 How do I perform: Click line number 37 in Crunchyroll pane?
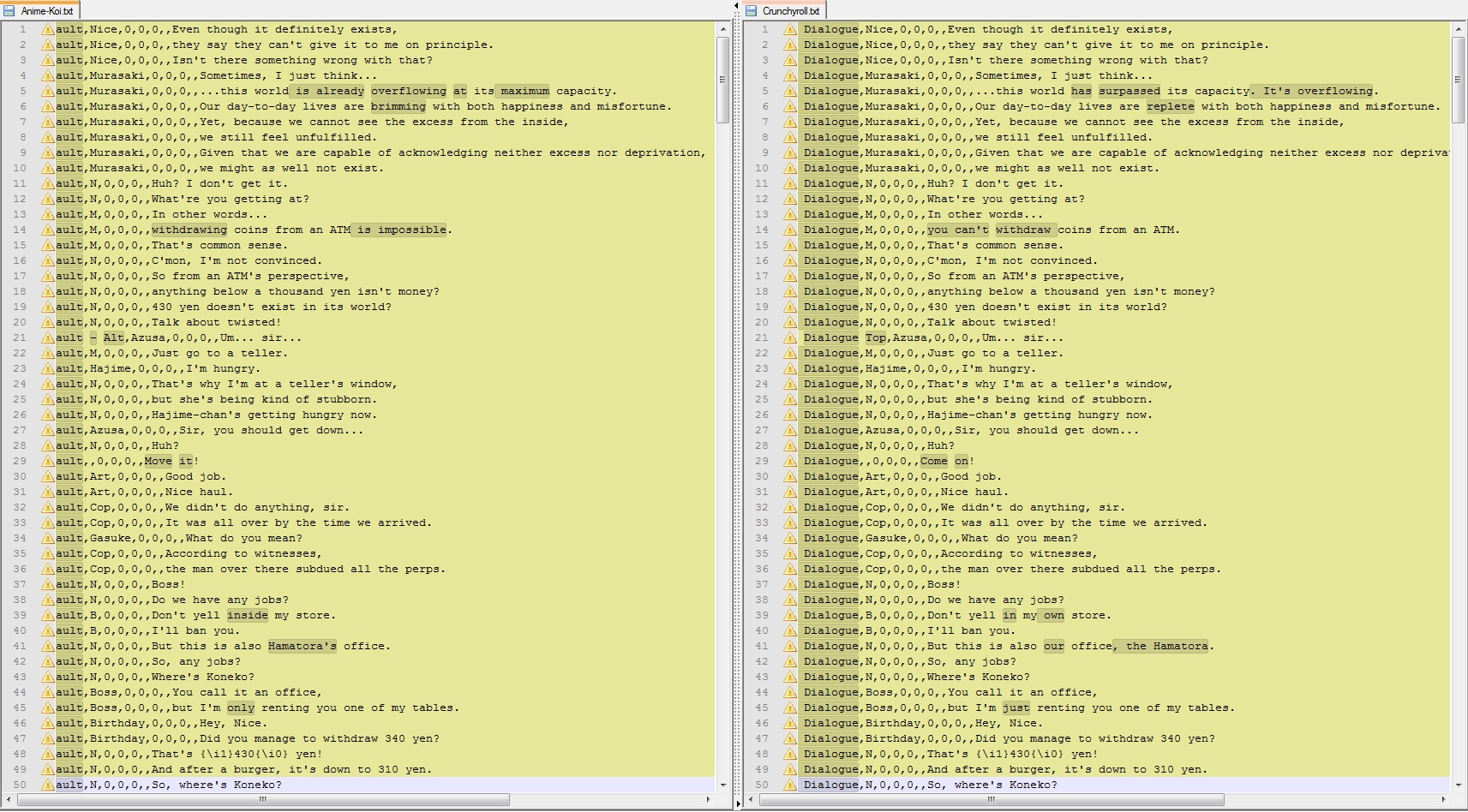[762, 584]
